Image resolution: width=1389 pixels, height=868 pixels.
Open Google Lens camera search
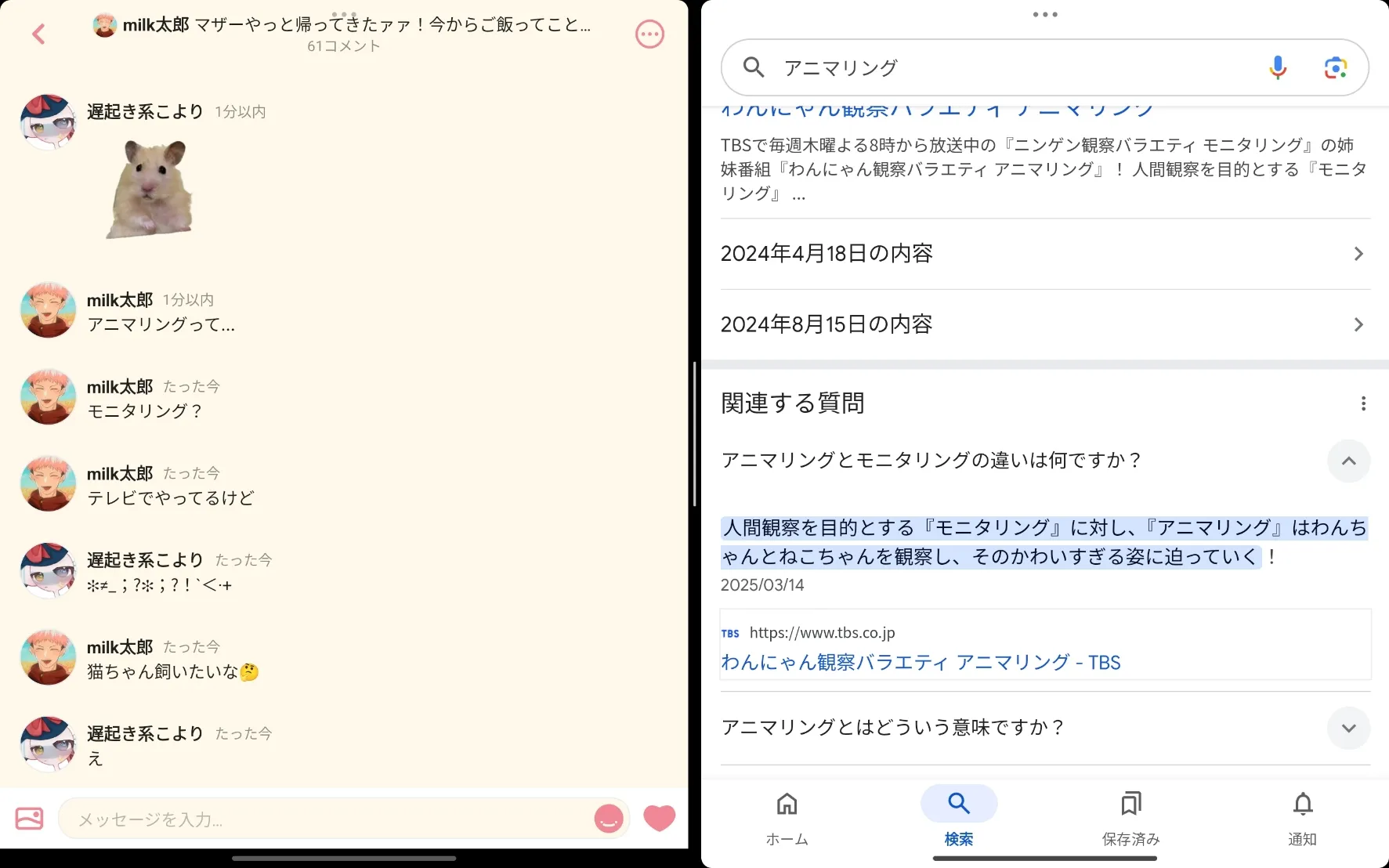[x=1336, y=68]
